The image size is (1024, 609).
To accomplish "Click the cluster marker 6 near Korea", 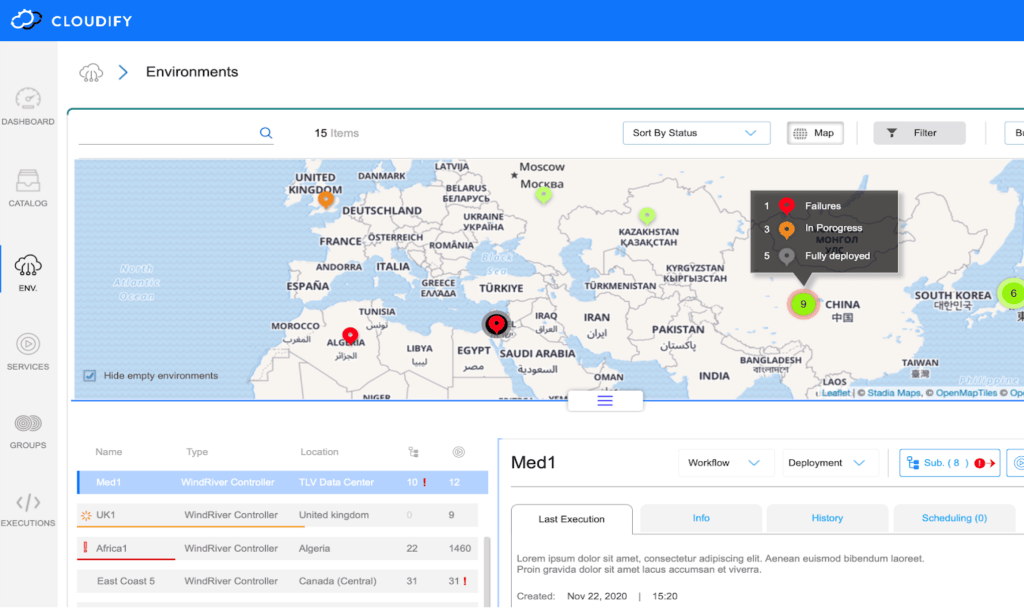I will (x=1012, y=294).
